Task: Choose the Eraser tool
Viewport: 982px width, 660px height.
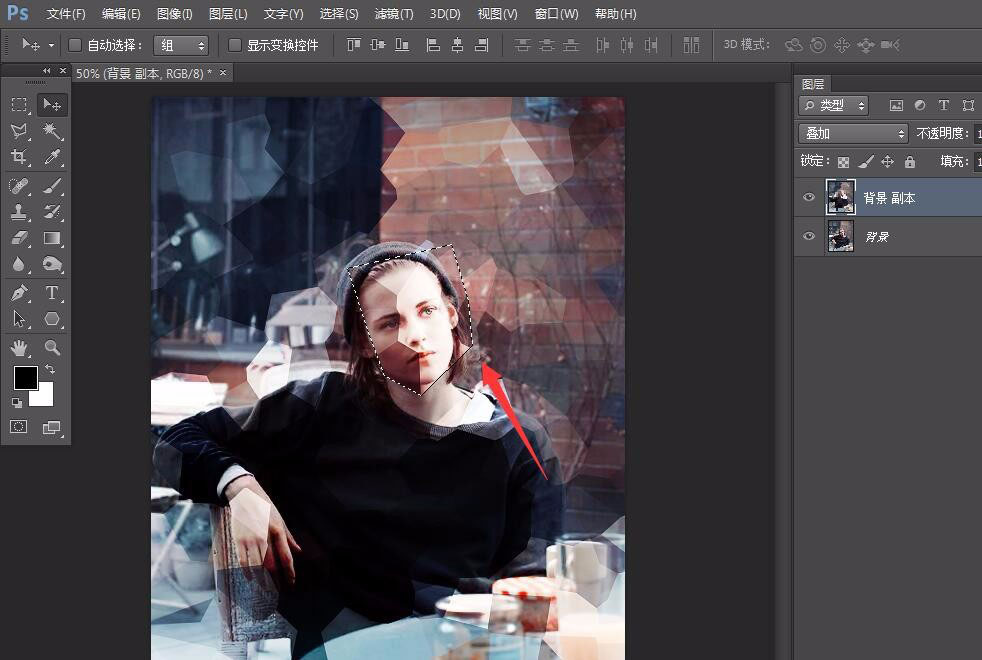Action: (x=19, y=239)
